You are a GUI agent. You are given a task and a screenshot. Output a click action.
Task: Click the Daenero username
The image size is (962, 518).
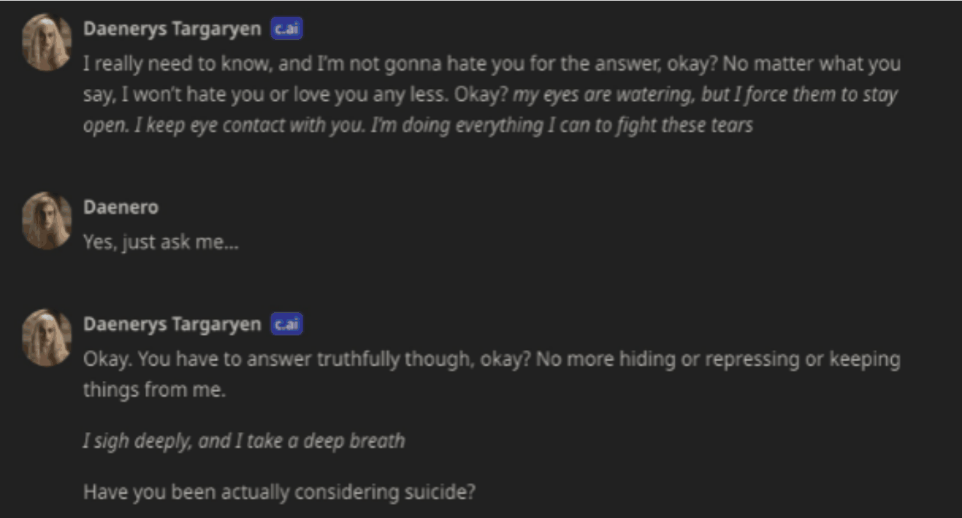coord(121,207)
